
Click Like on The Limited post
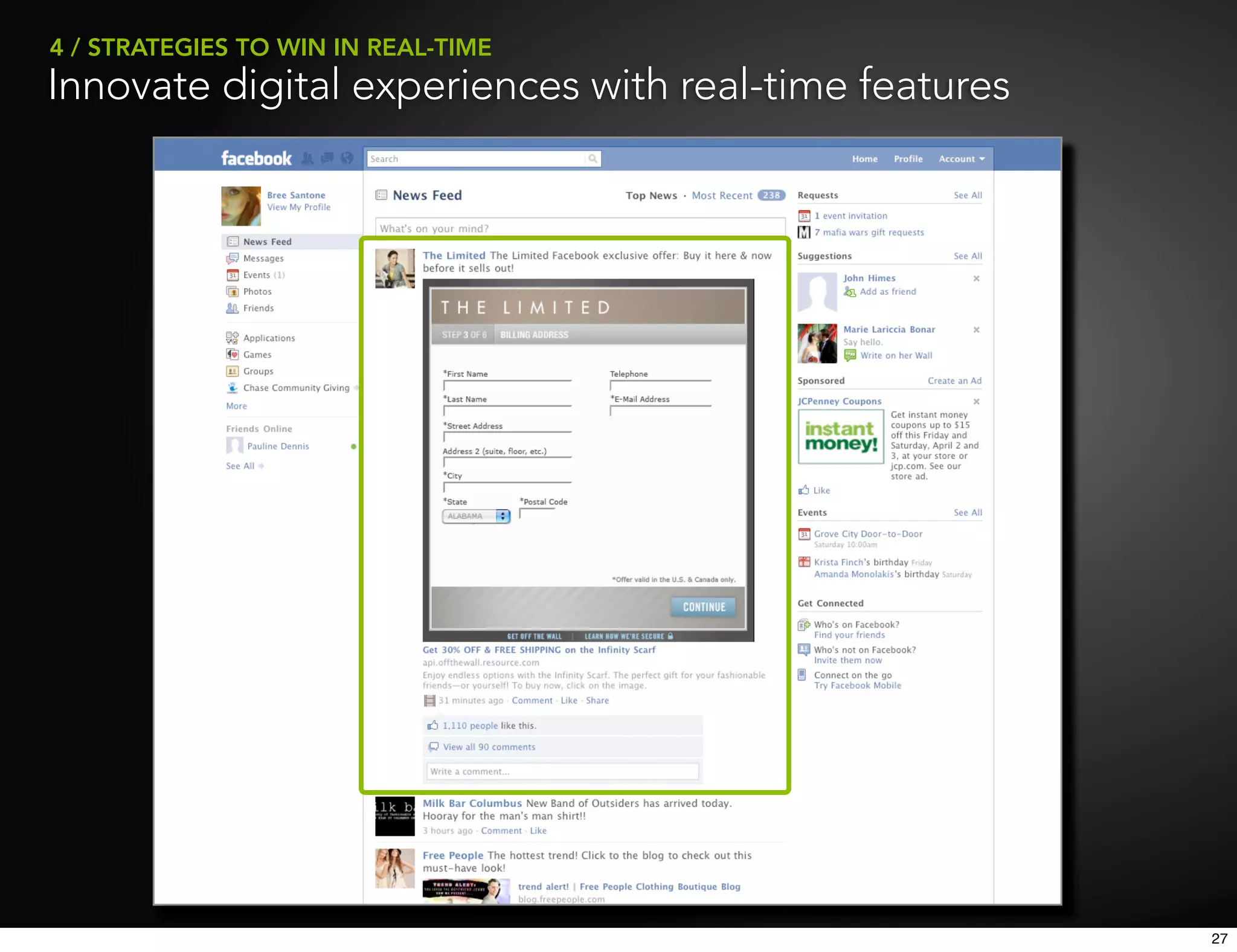[568, 701]
